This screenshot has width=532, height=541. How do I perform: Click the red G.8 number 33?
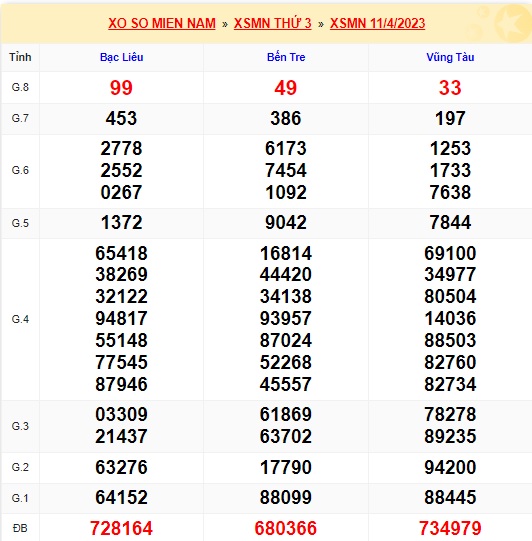pyautogui.click(x=450, y=88)
